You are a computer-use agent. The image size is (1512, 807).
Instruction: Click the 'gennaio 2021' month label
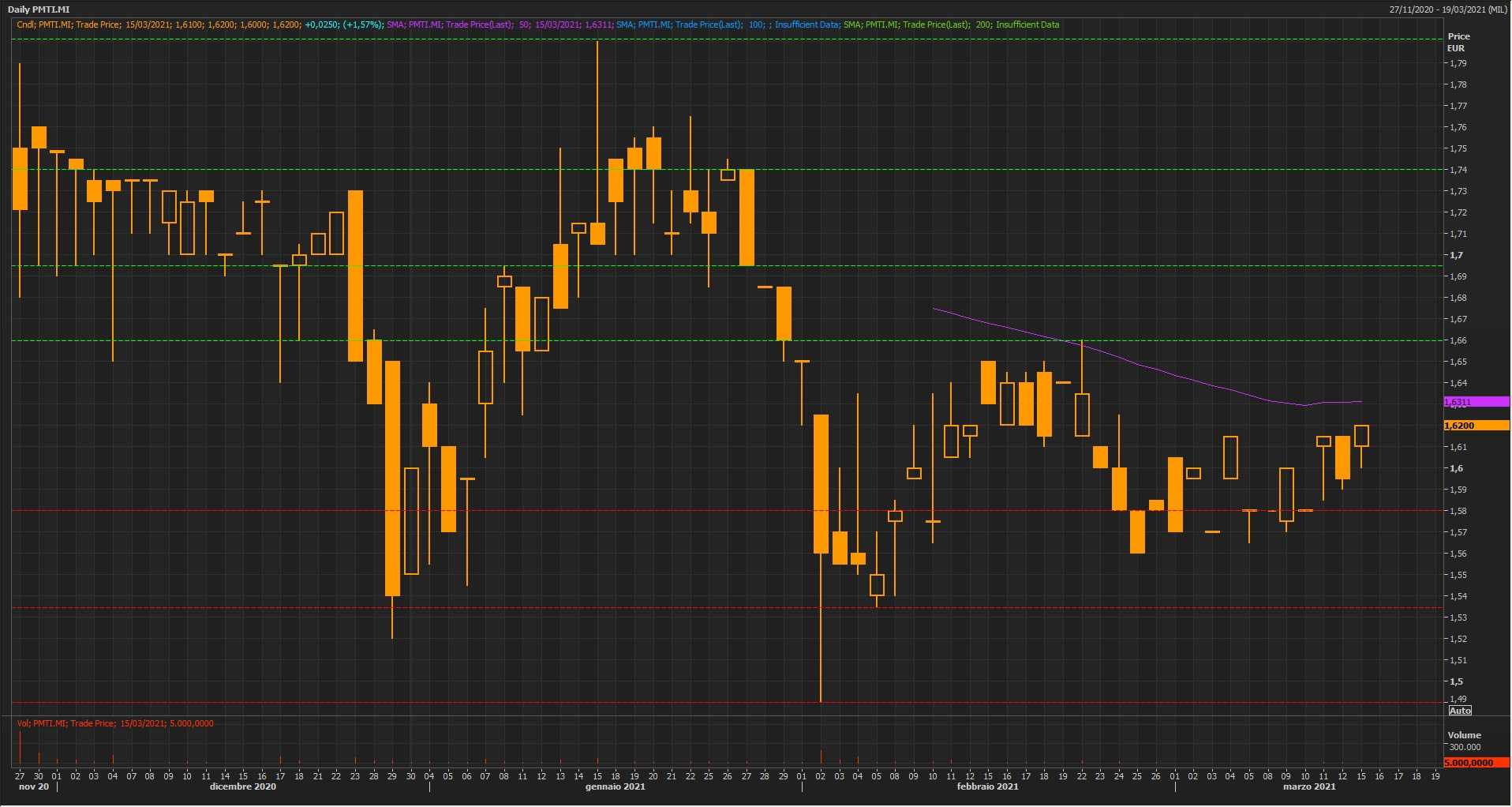point(615,786)
